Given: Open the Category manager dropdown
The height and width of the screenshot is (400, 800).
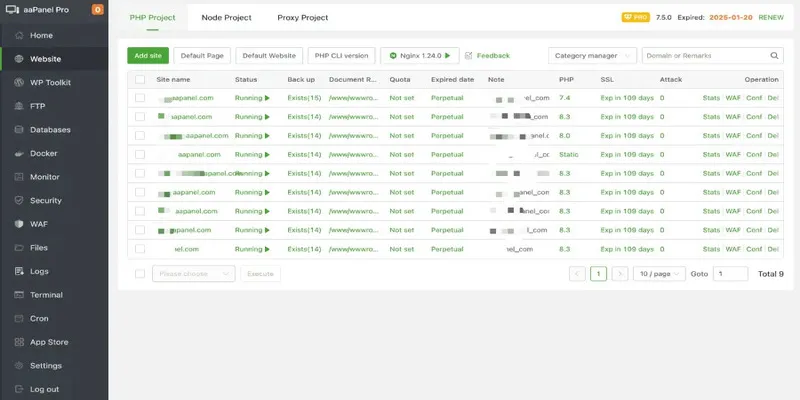Looking at the screenshot, I should (x=592, y=56).
